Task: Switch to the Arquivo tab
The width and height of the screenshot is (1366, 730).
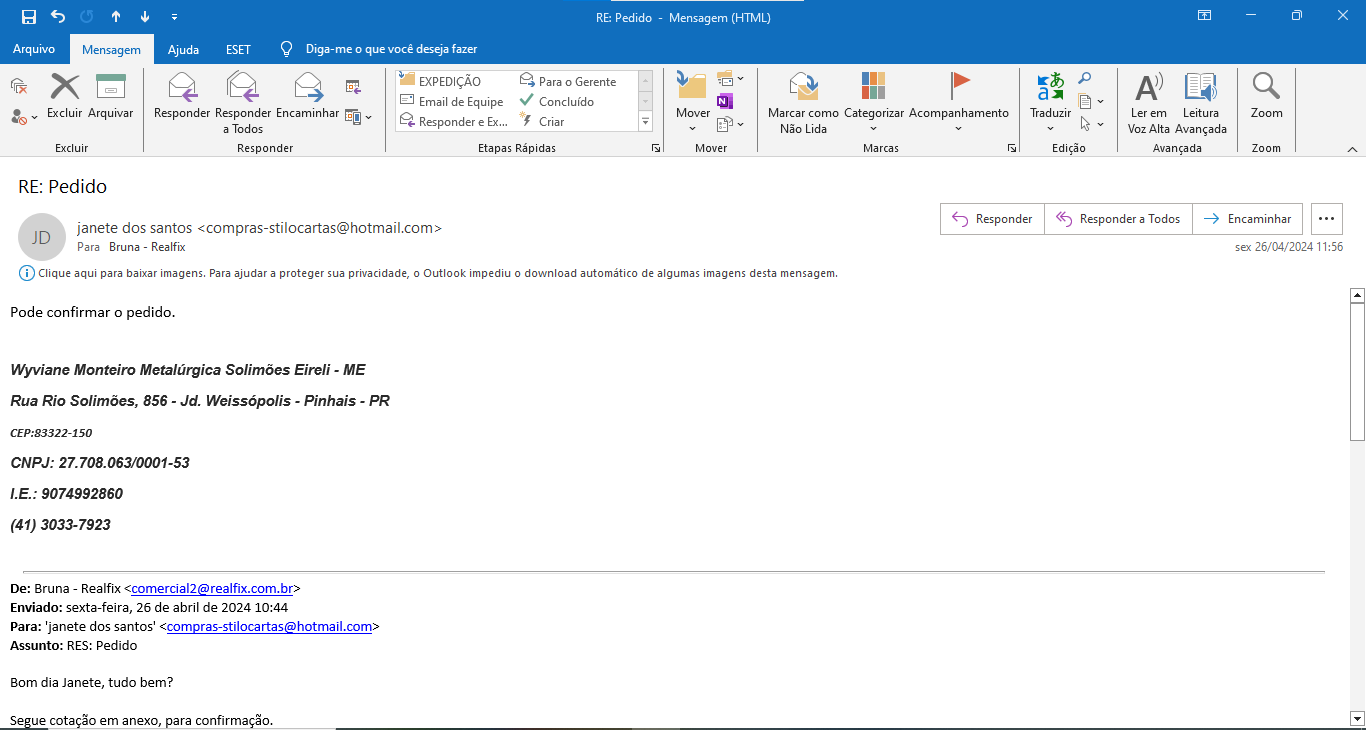Action: click(34, 49)
